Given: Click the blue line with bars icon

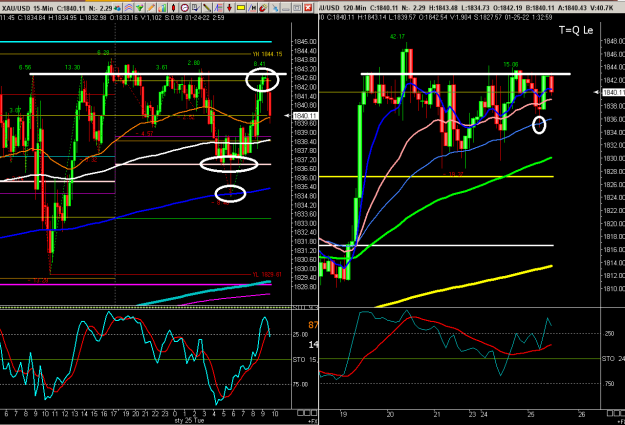Looking at the screenshot, I should click(218, 8).
